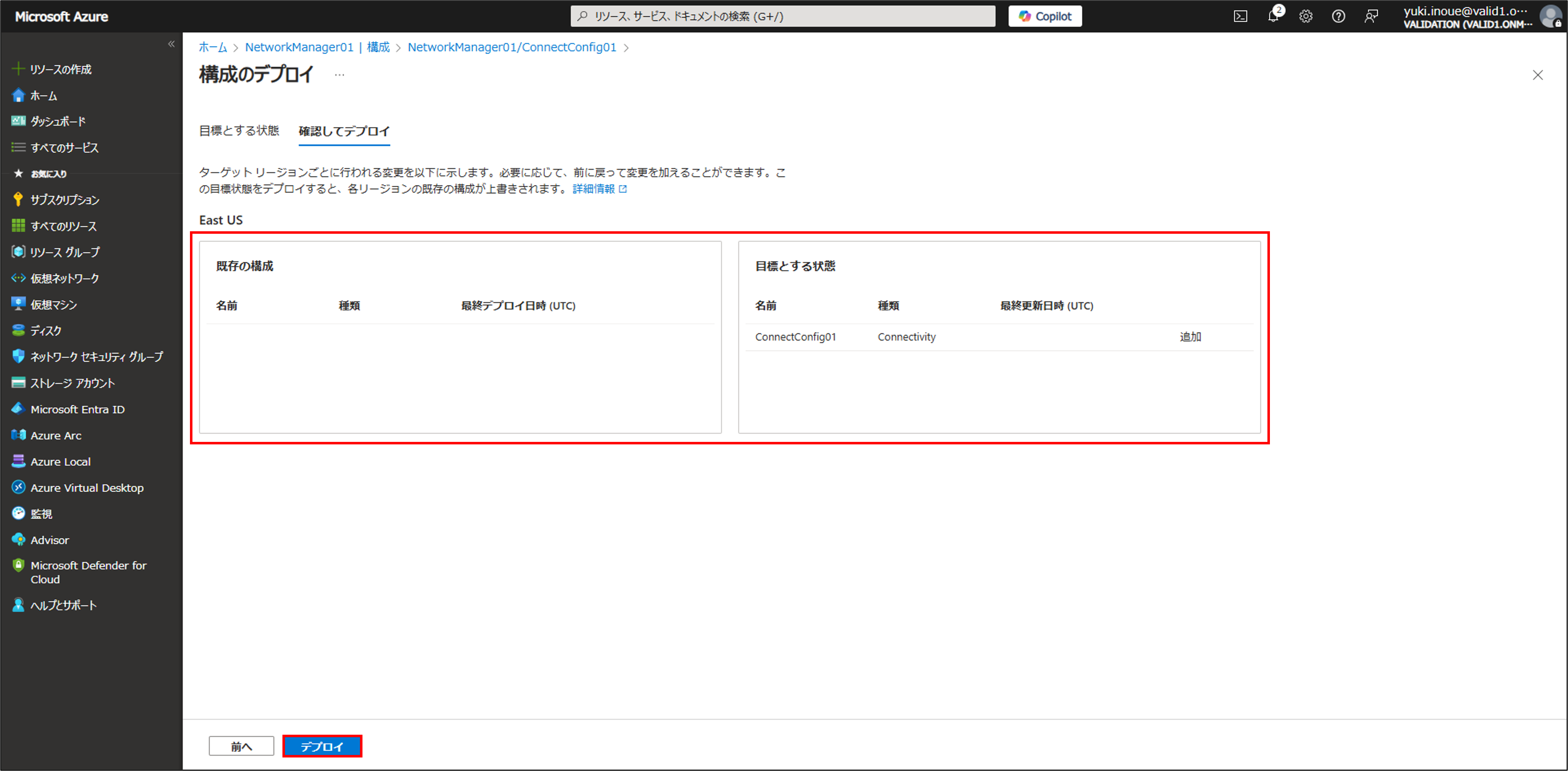1568x771 pixels.
Task: Open the help question mark icon
Action: click(1338, 16)
